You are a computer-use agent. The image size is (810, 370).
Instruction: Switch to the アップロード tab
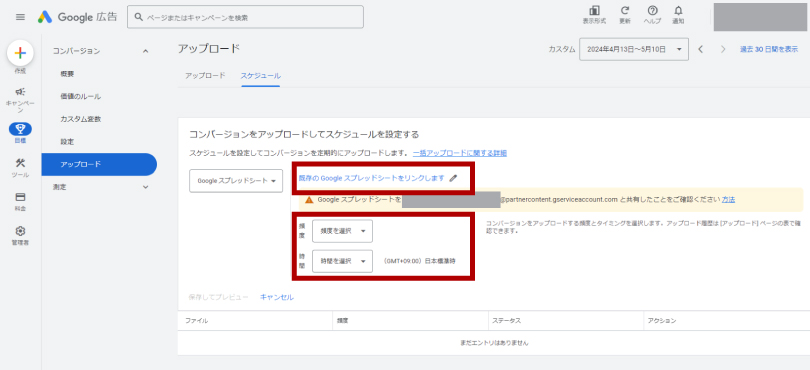205,75
